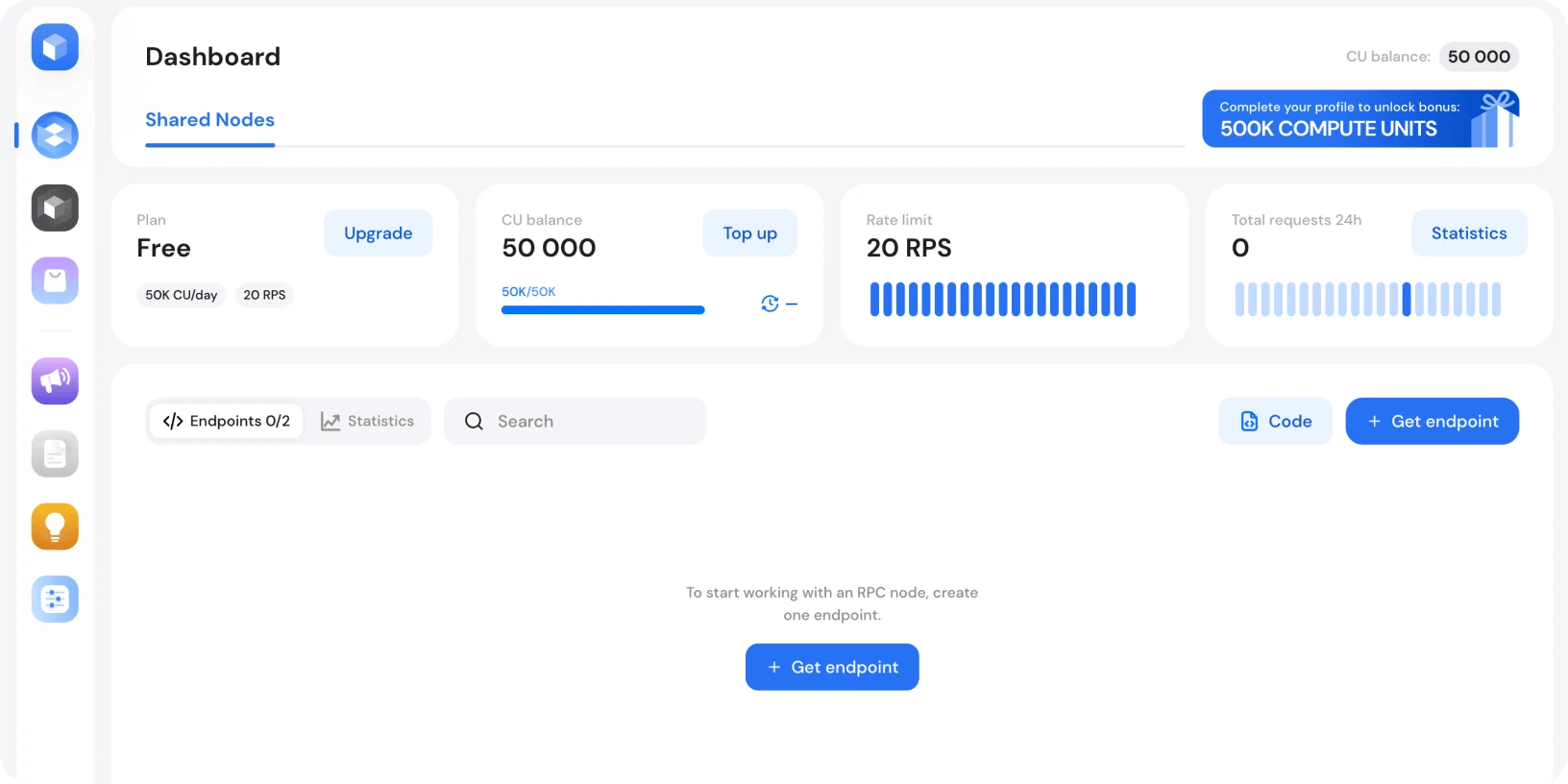Open Statistics from Total requests card
Screen dimensions: 1568x784
click(1468, 233)
